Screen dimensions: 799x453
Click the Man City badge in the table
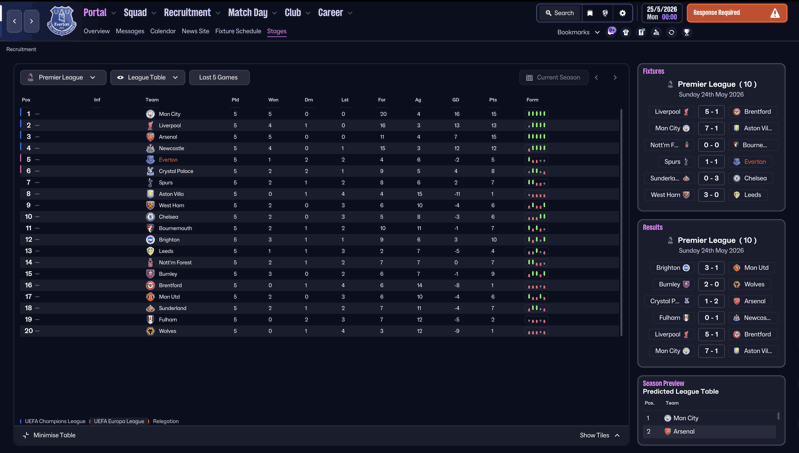click(x=150, y=114)
